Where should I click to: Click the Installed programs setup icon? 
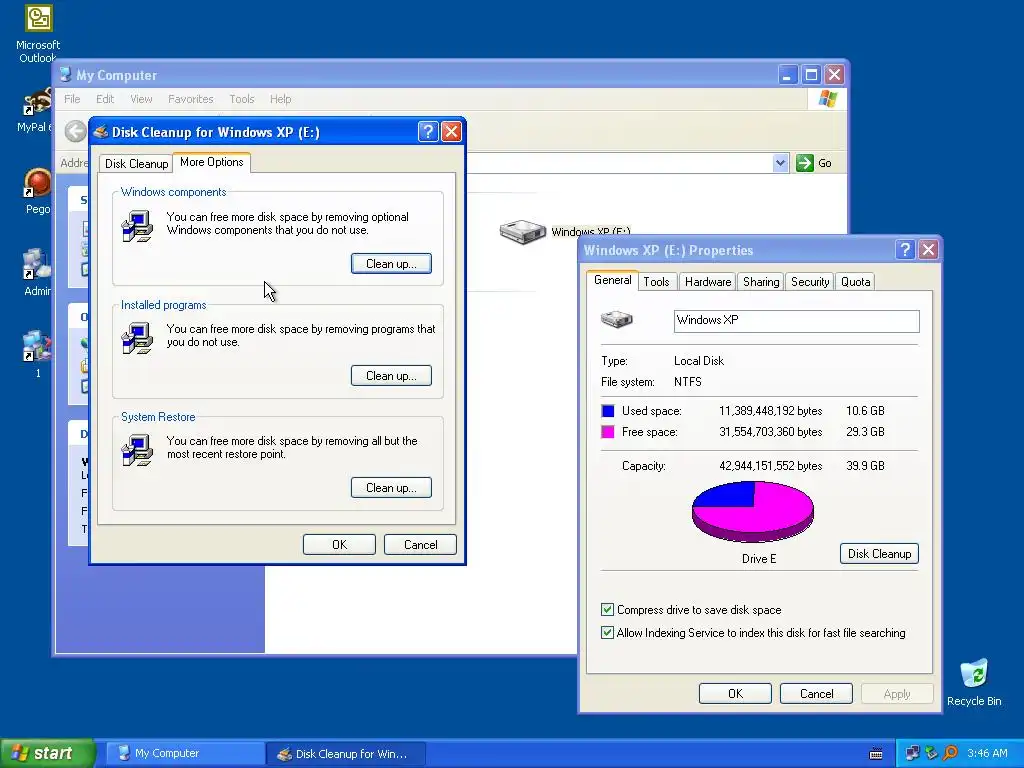click(137, 338)
